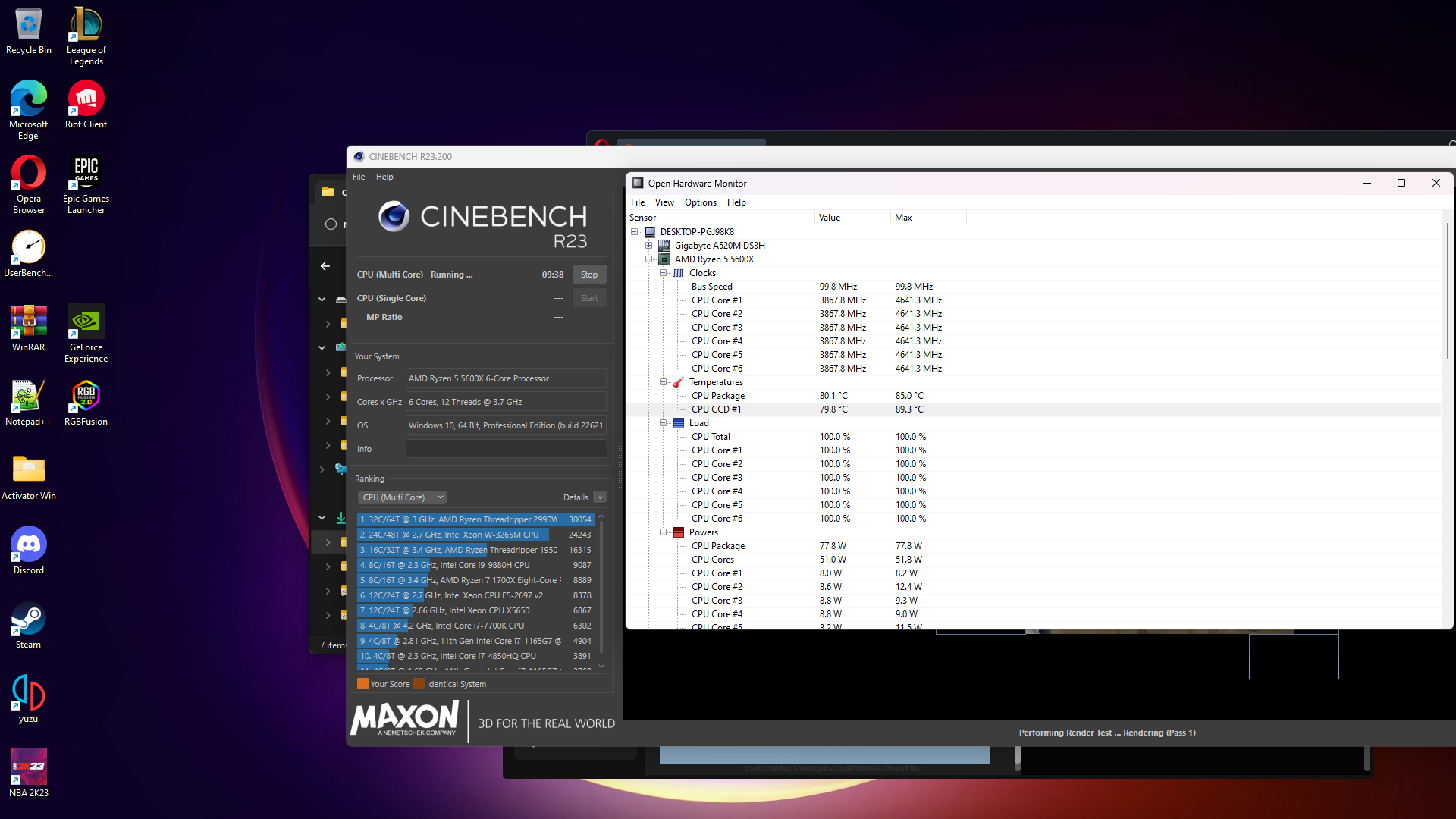Open UserBenchmark desktop icon
This screenshot has height=819, width=1456.
click(x=29, y=253)
